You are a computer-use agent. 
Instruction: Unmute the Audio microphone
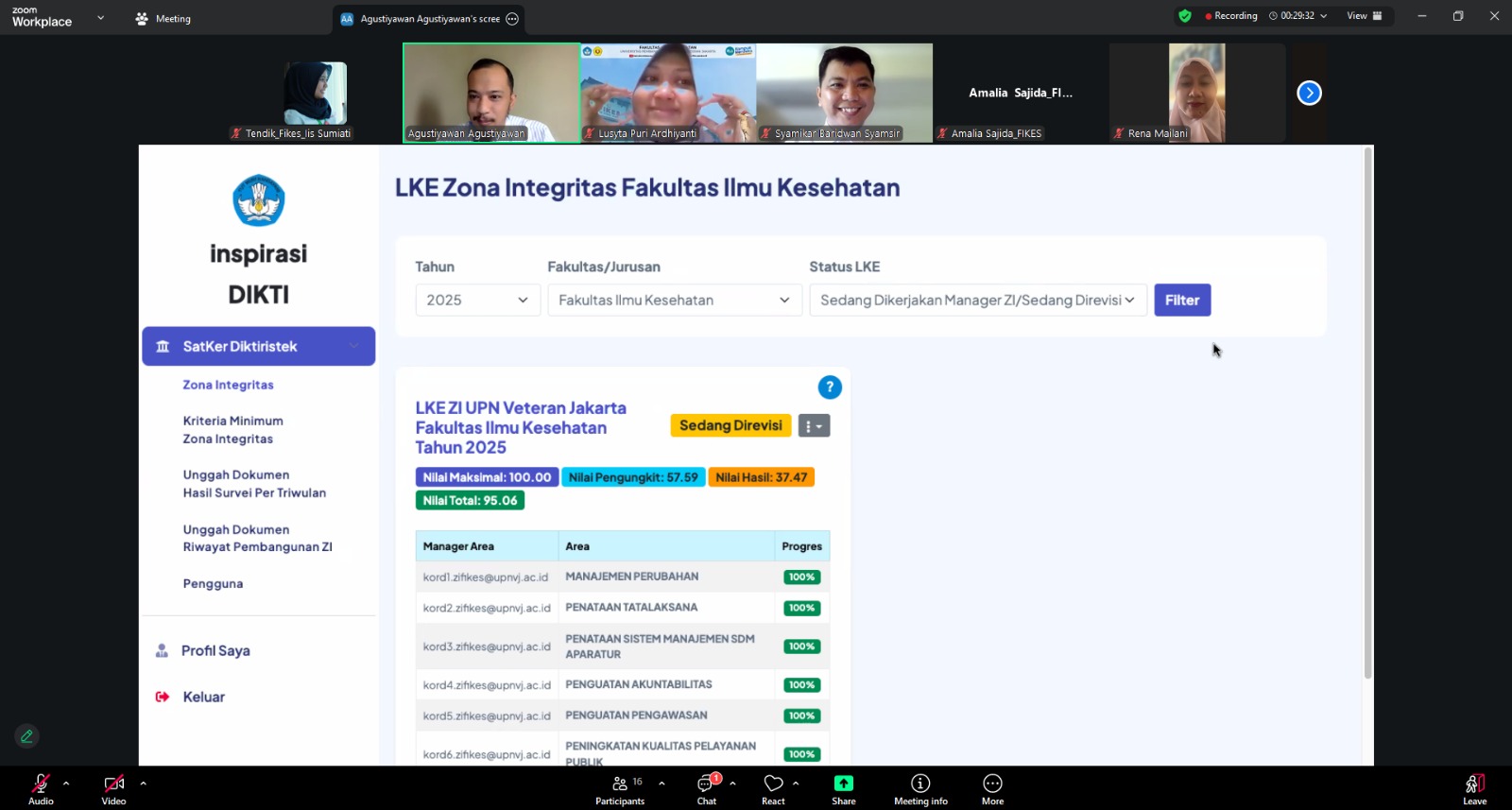tap(41, 784)
